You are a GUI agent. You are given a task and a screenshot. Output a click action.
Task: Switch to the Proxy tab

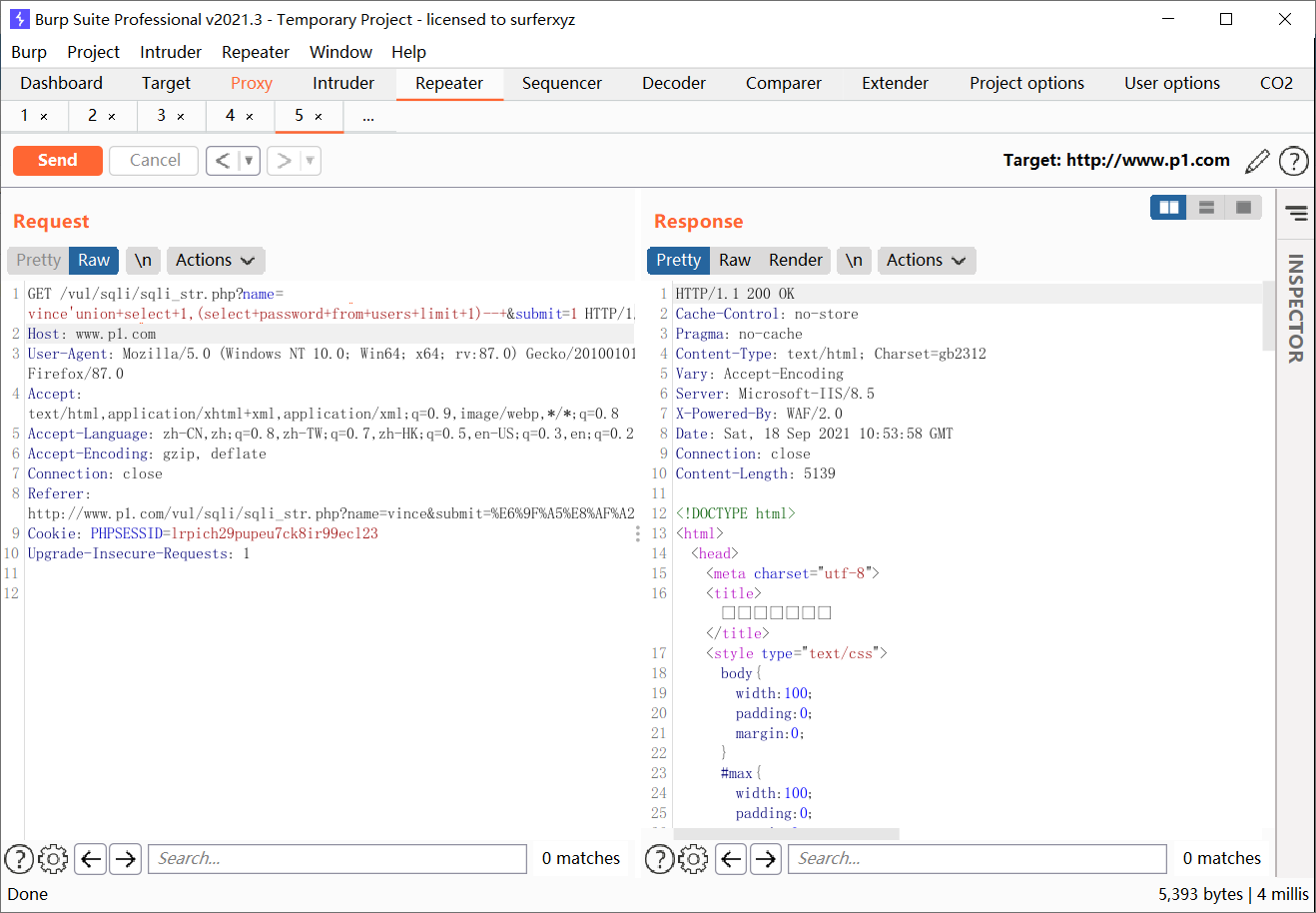(x=252, y=84)
